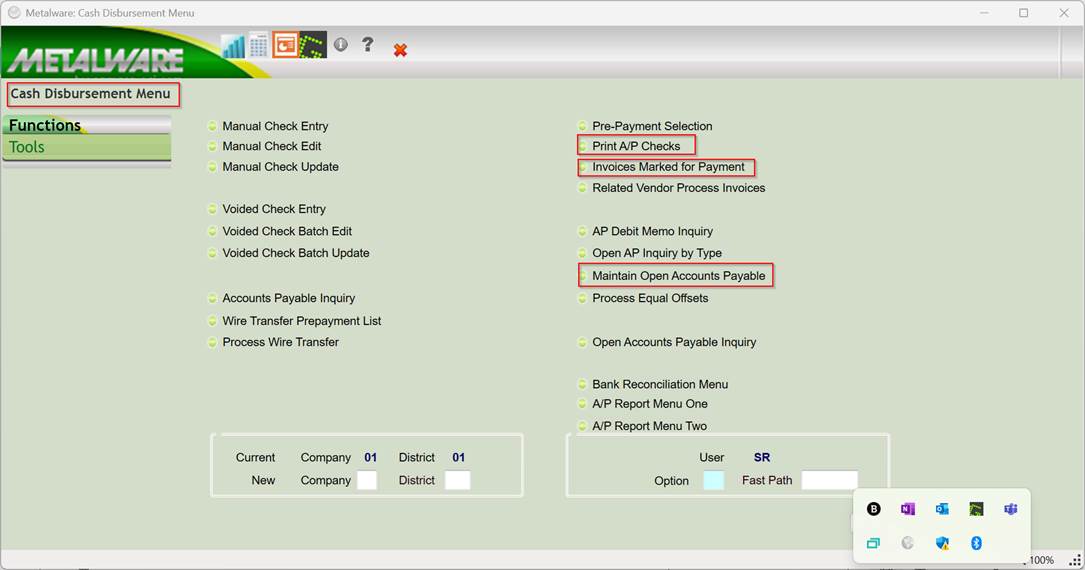The height and width of the screenshot is (570, 1085).
Task: Click the blue bar chart toolbar icon
Action: coord(233,46)
